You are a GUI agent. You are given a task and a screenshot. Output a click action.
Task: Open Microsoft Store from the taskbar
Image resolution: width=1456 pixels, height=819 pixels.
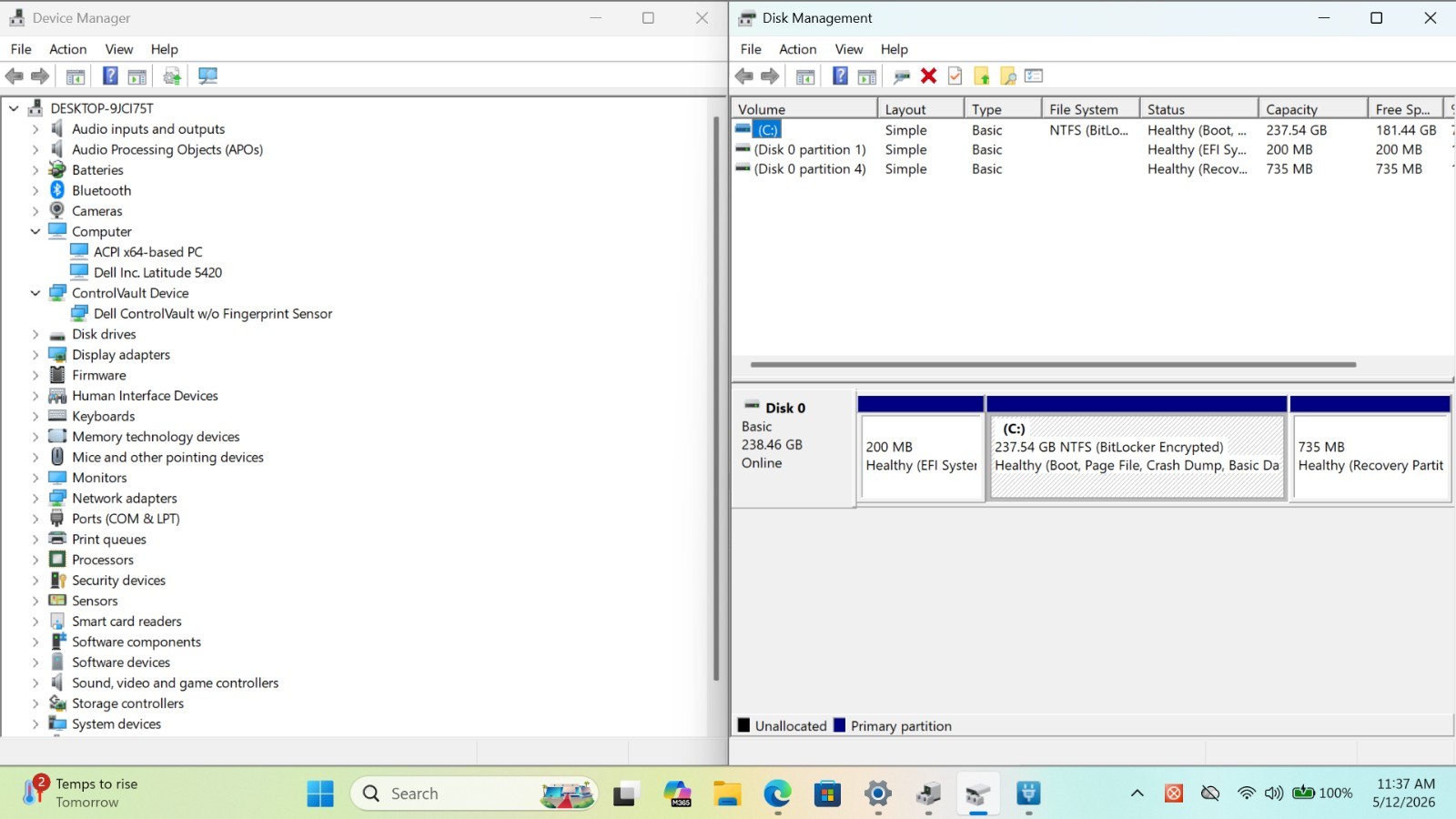[827, 794]
